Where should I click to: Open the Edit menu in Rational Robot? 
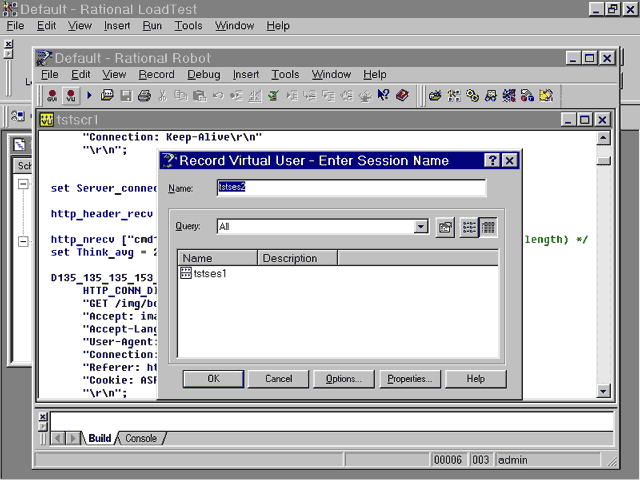click(80, 74)
